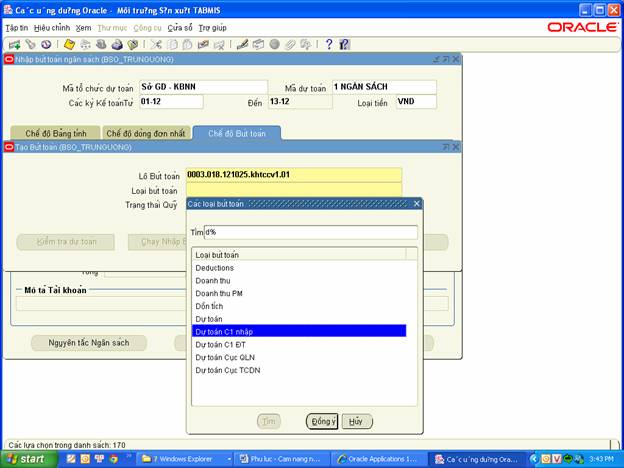Click the Delete Record toolbar icon
624x468 pixels.
click(x=219, y=45)
